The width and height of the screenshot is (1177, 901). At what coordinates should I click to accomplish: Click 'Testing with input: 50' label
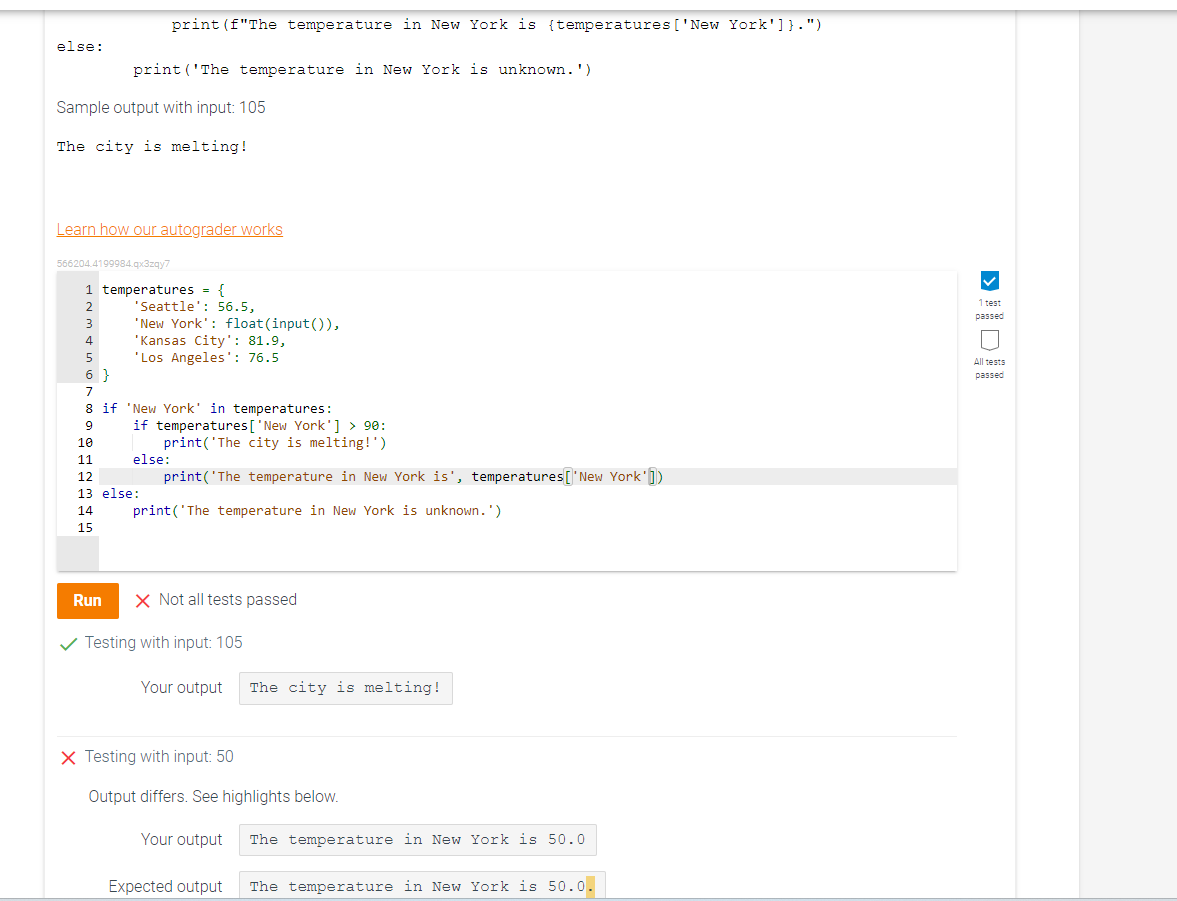pos(159,757)
